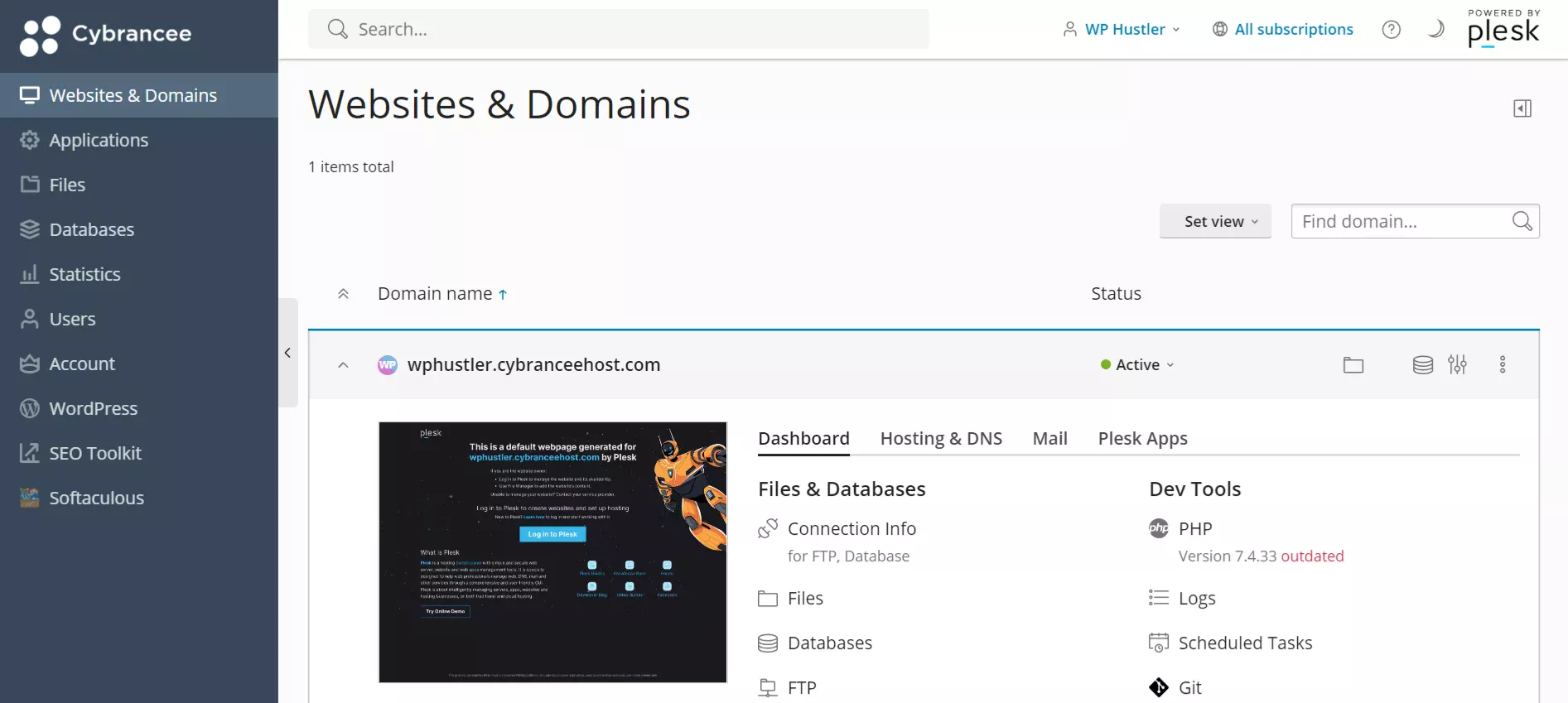The image size is (1568, 703).
Task: Open the Set view dropdown
Action: coord(1215,221)
